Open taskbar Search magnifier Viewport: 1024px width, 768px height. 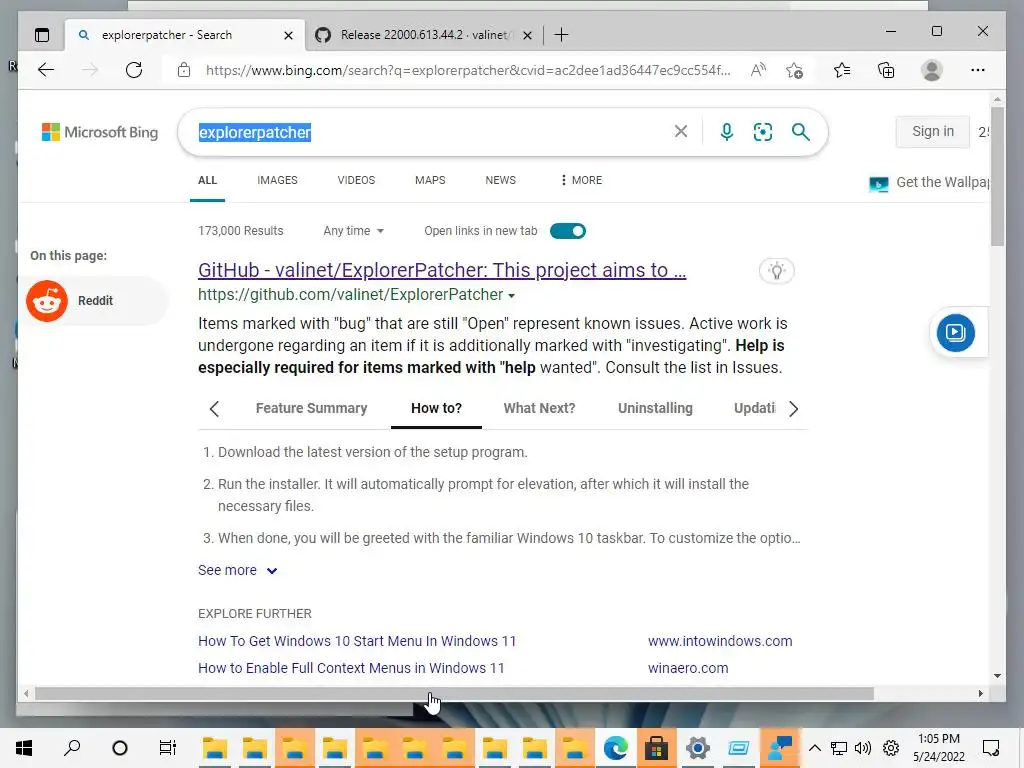[72, 748]
